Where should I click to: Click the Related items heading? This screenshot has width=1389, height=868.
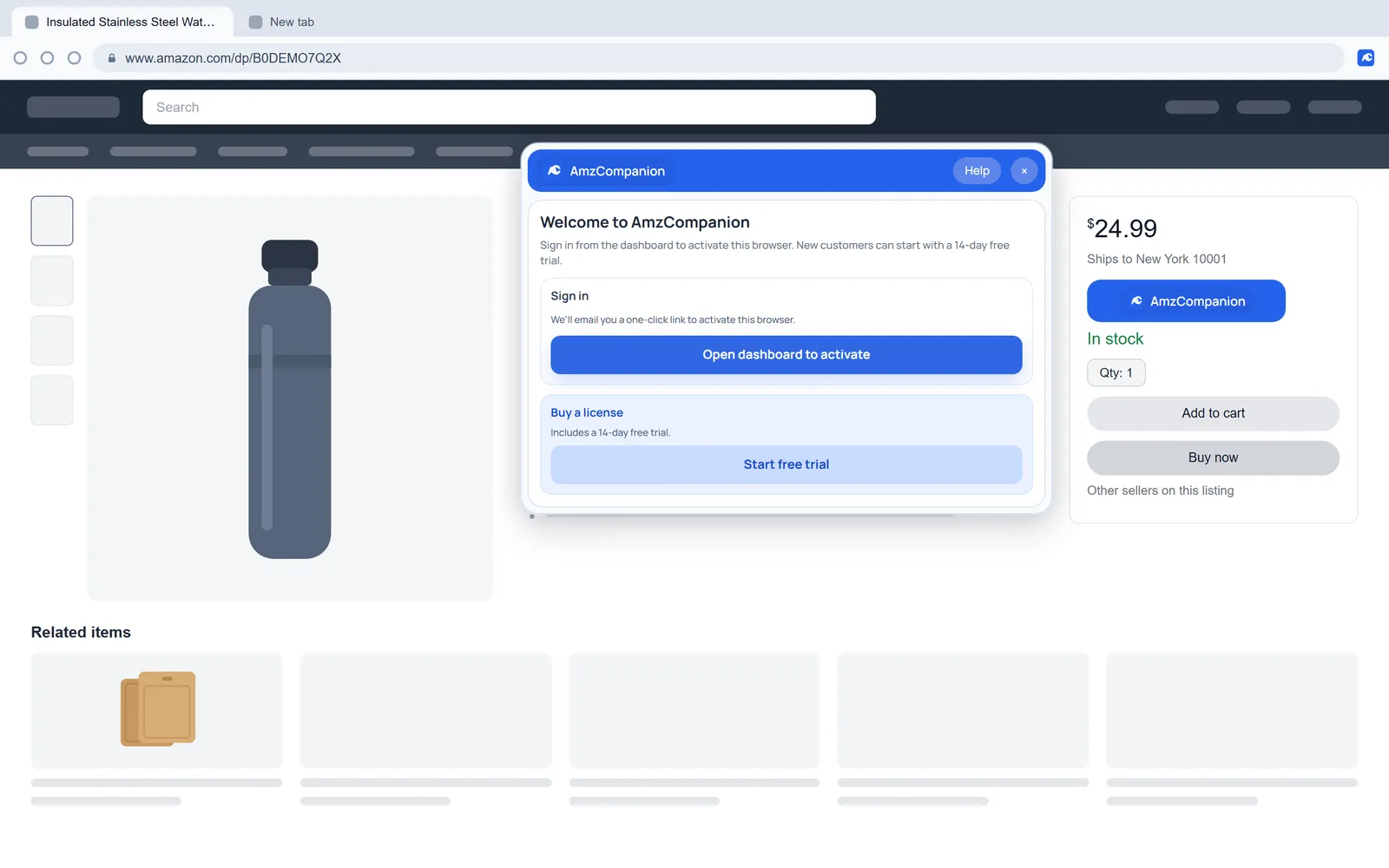[81, 633]
